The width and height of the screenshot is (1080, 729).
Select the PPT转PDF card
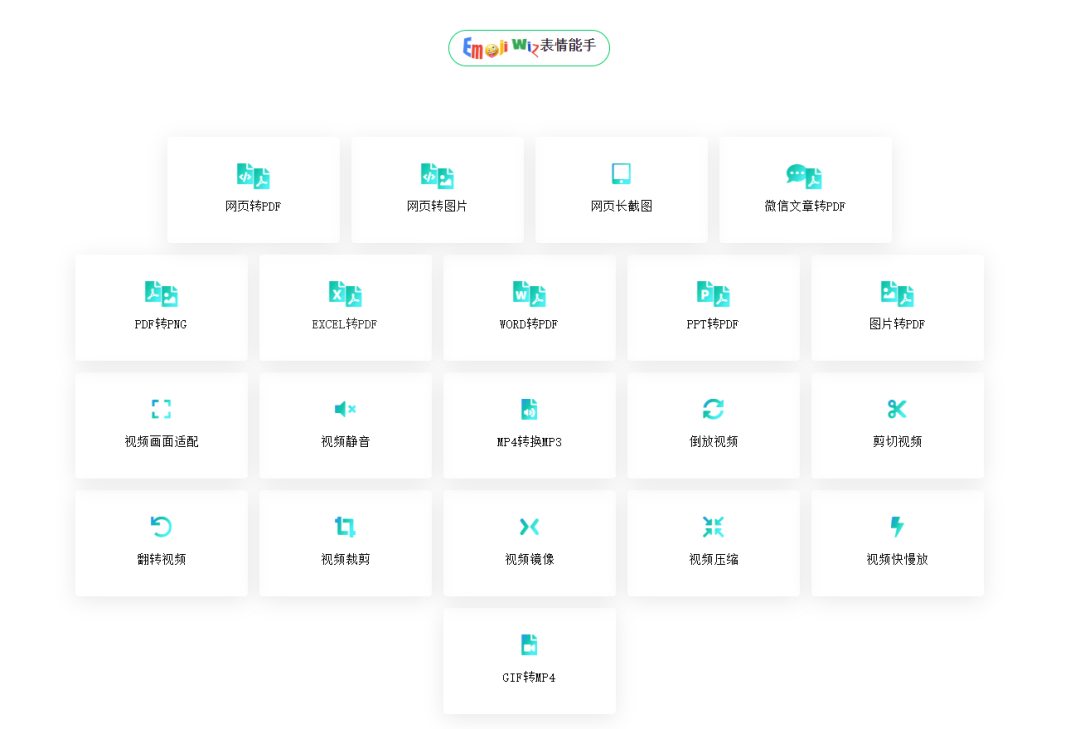(713, 307)
